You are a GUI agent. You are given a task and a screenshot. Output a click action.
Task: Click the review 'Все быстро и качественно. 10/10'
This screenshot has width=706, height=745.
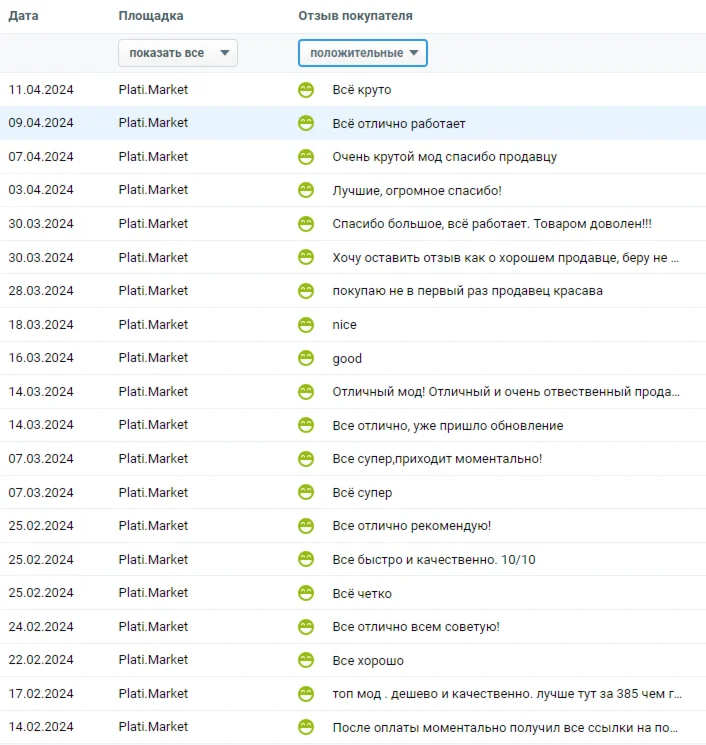[x=433, y=560]
